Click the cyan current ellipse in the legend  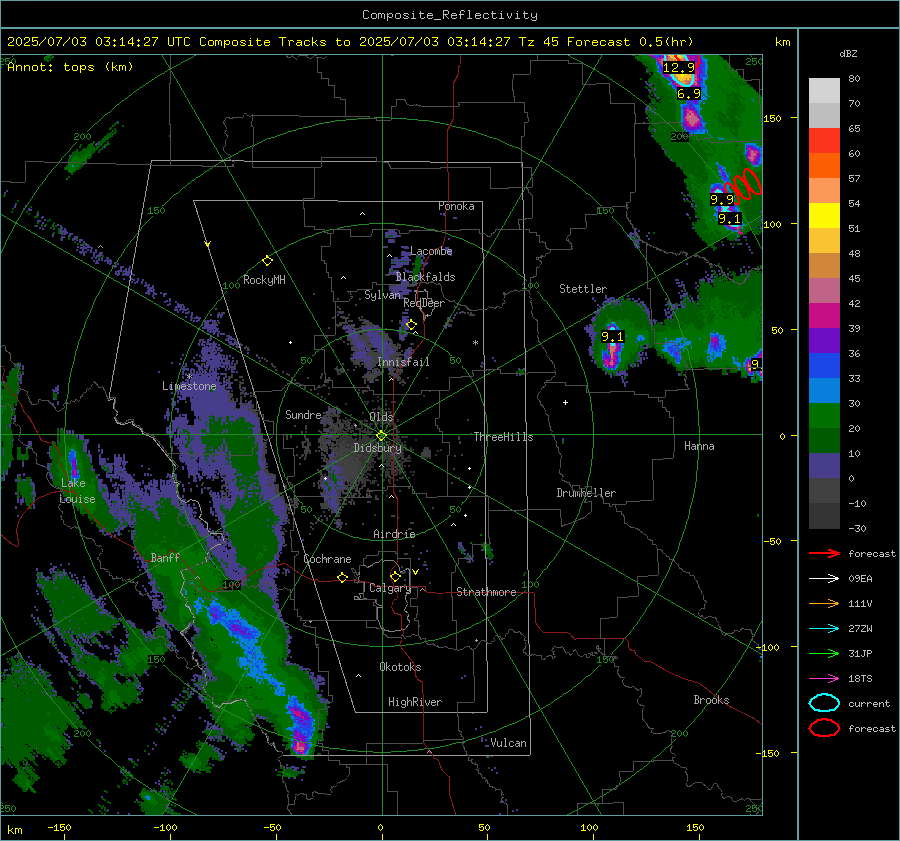(x=824, y=703)
